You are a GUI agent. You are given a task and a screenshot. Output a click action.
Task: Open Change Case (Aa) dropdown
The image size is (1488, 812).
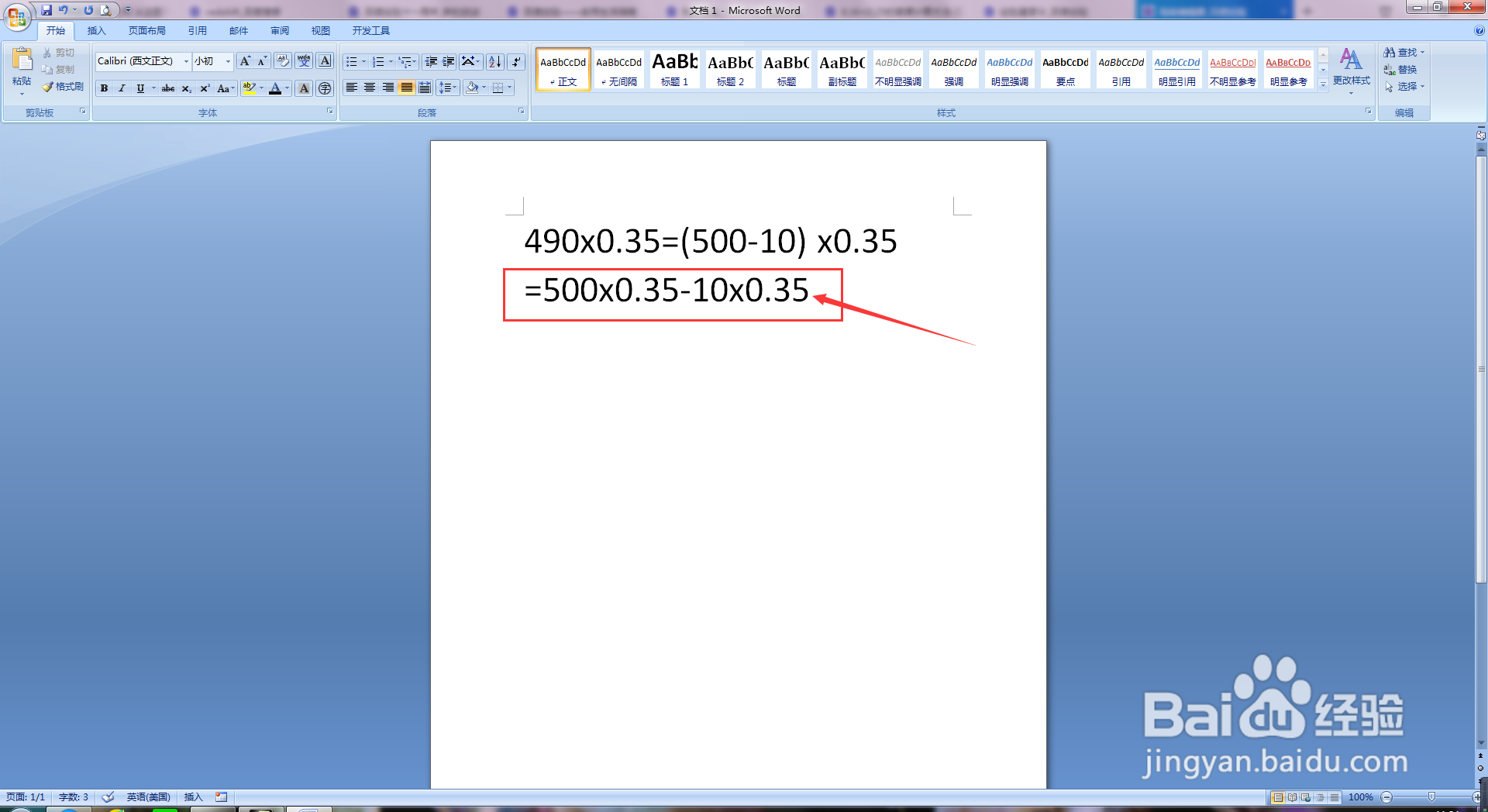226,88
